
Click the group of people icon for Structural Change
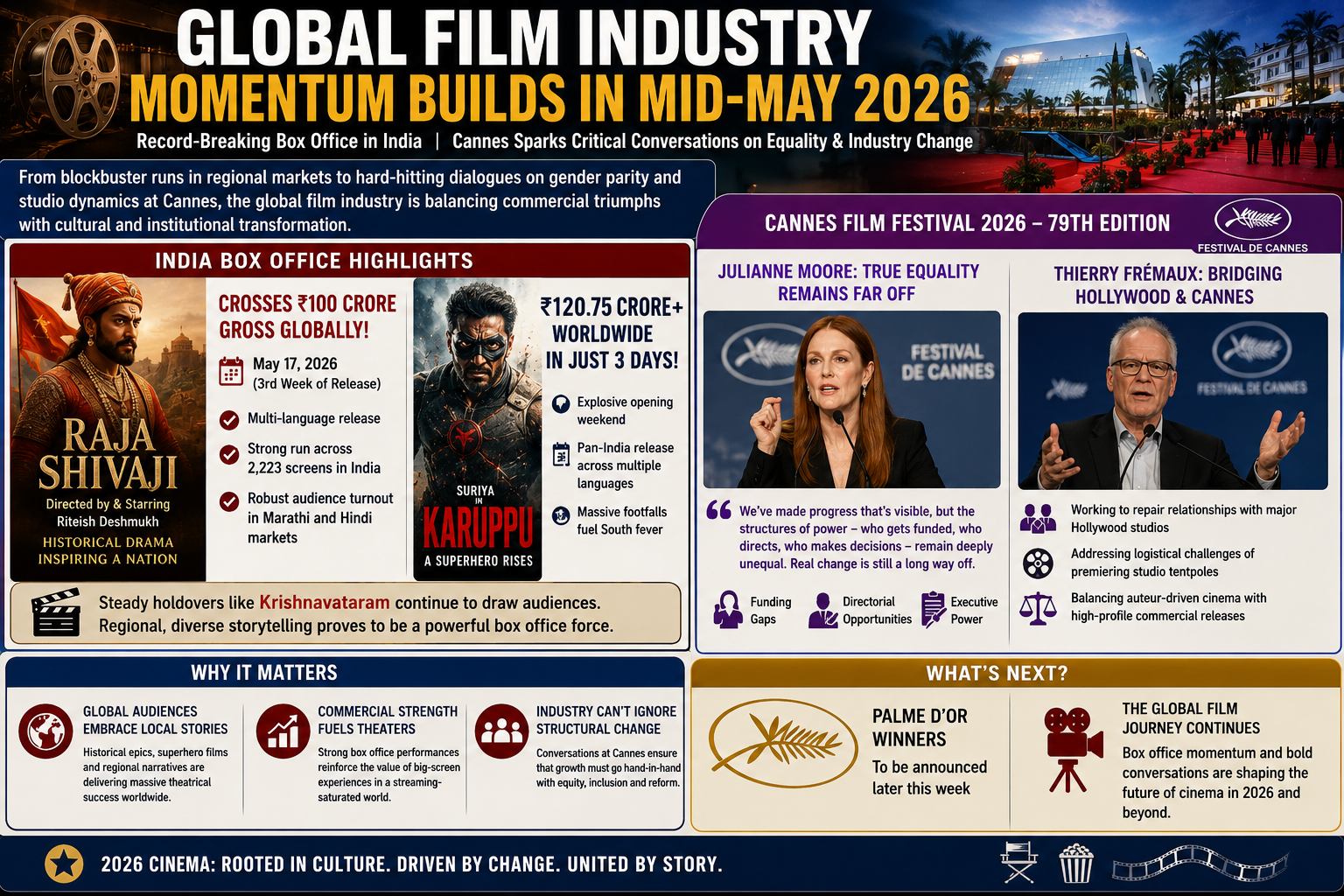(x=502, y=731)
